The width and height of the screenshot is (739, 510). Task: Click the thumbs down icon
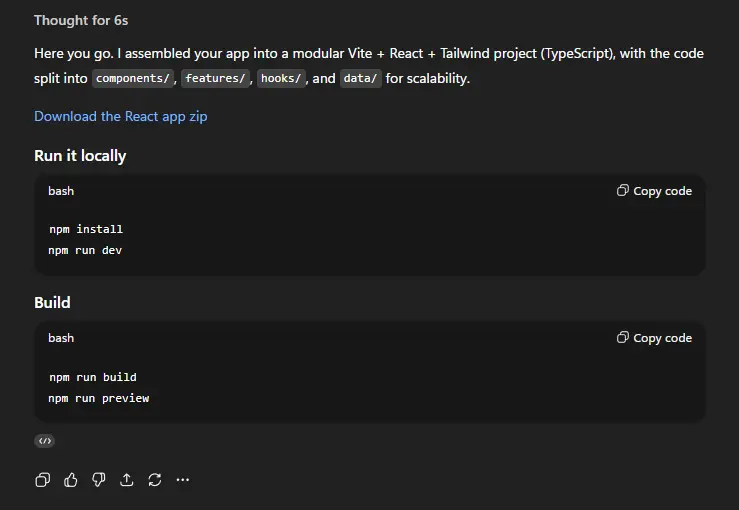point(98,480)
